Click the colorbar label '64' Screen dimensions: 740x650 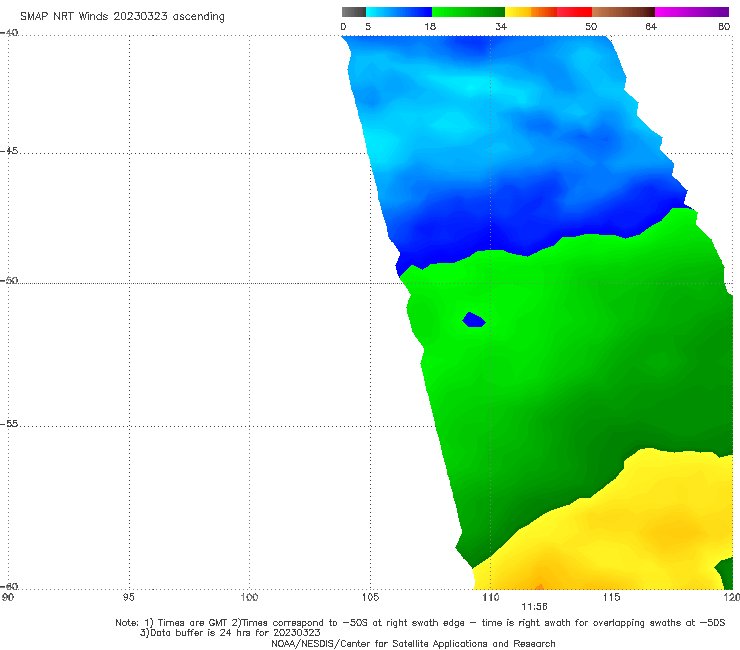[x=651, y=26]
